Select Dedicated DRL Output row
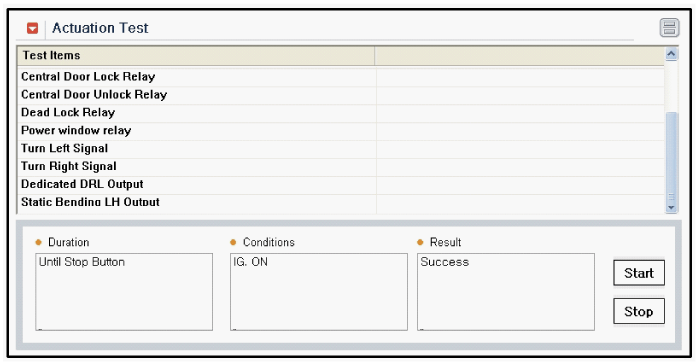Image resolution: width=700 pixels, height=364 pixels. (341, 184)
